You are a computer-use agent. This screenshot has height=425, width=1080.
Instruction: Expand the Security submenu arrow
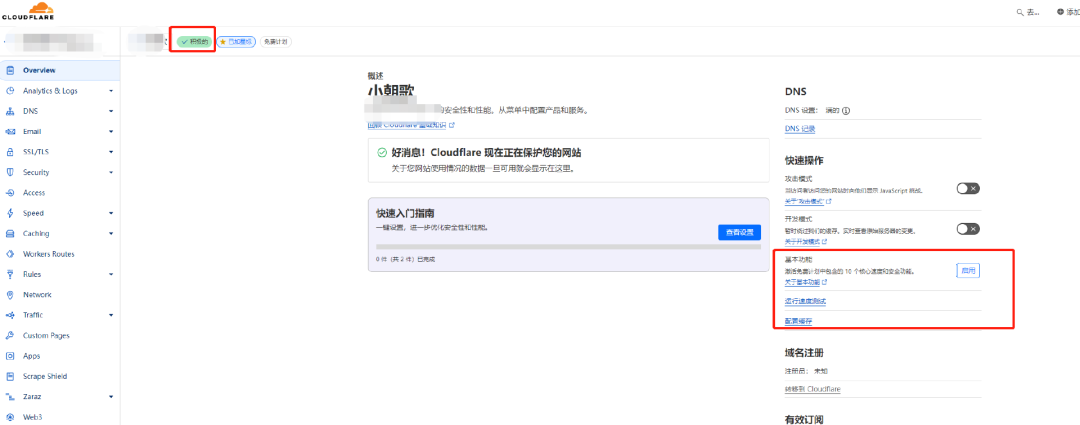pos(111,172)
